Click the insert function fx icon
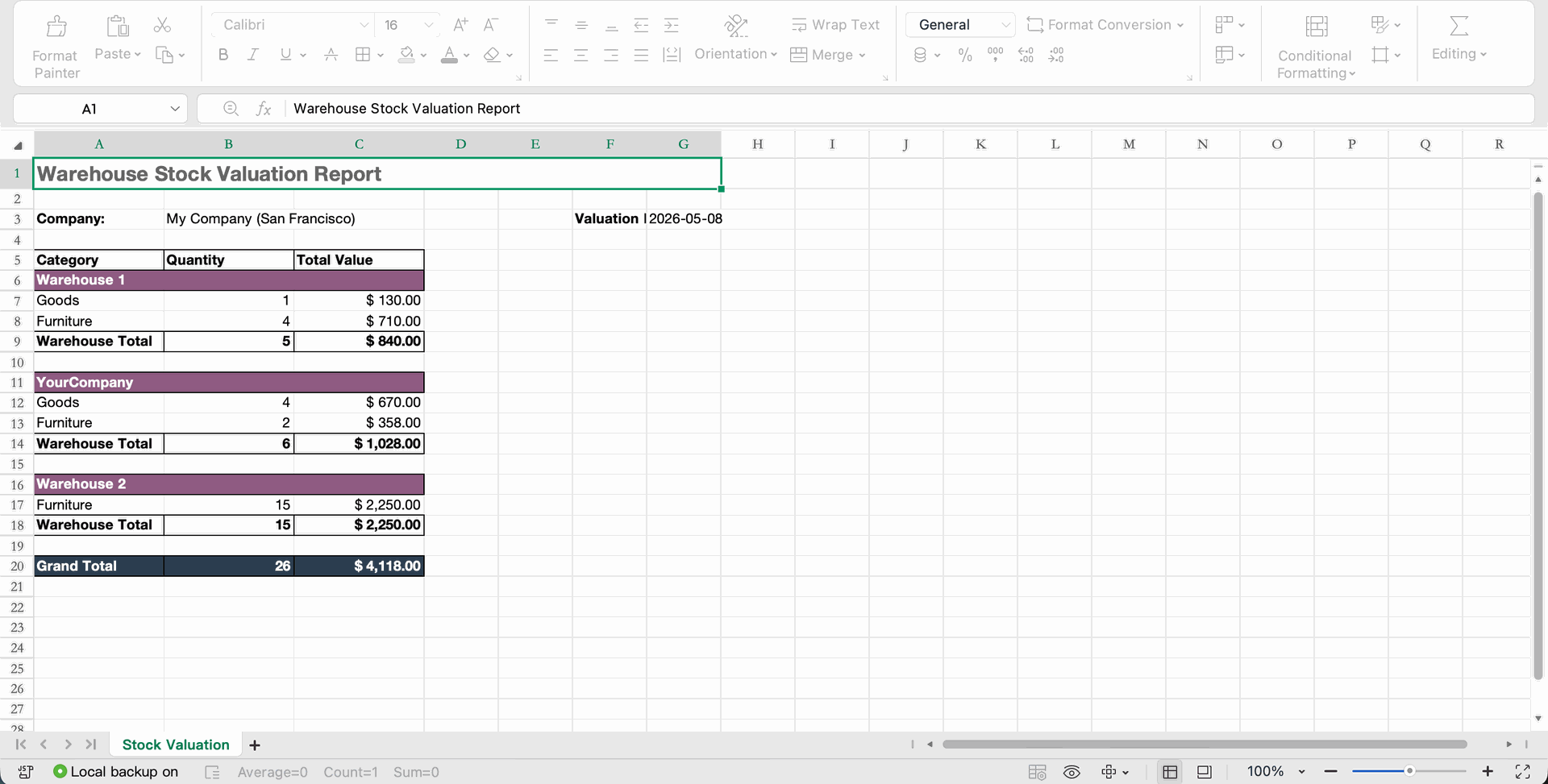Screen dimensions: 1548x784 264,109
